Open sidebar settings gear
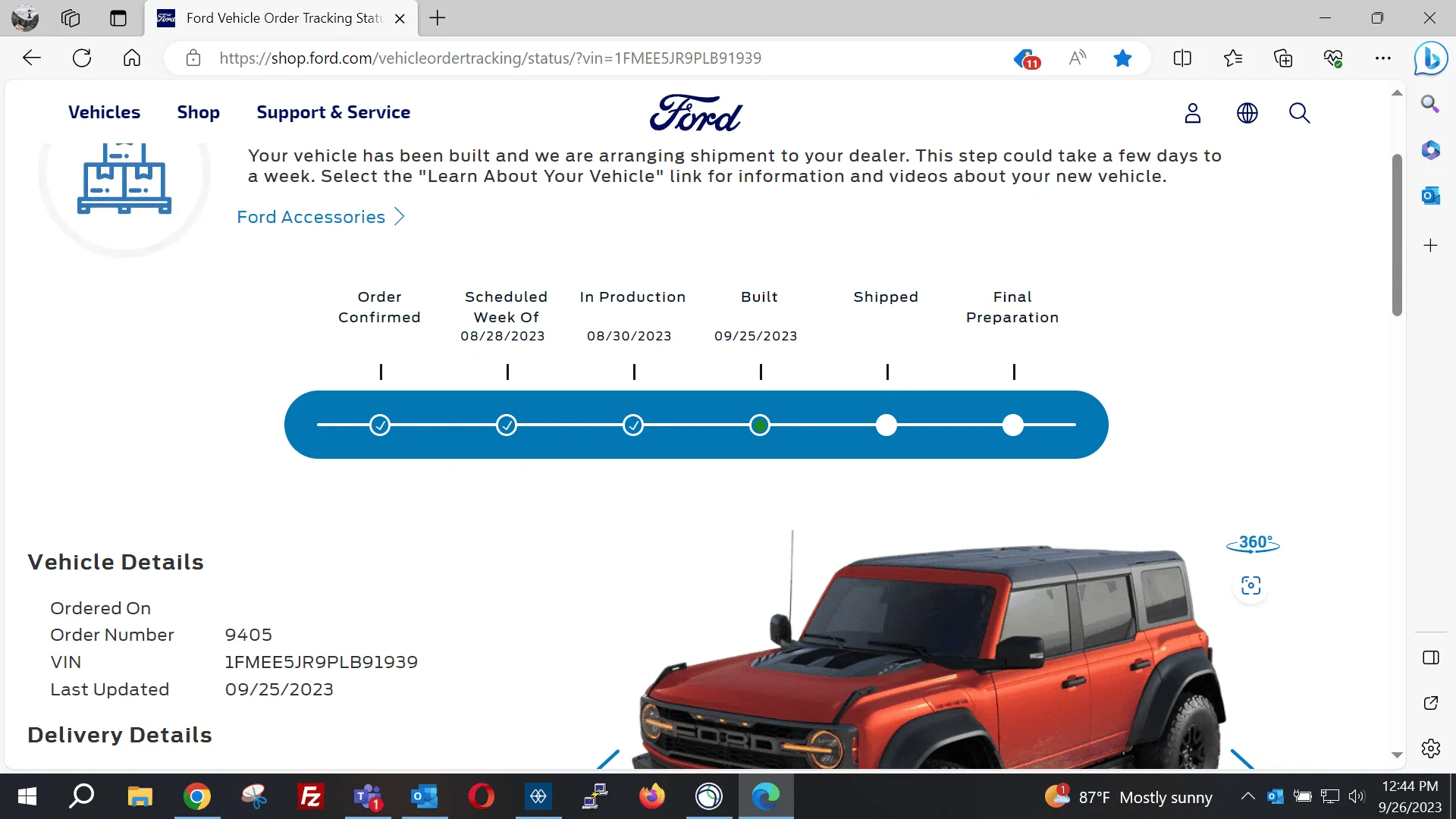The width and height of the screenshot is (1456, 819). 1431,748
